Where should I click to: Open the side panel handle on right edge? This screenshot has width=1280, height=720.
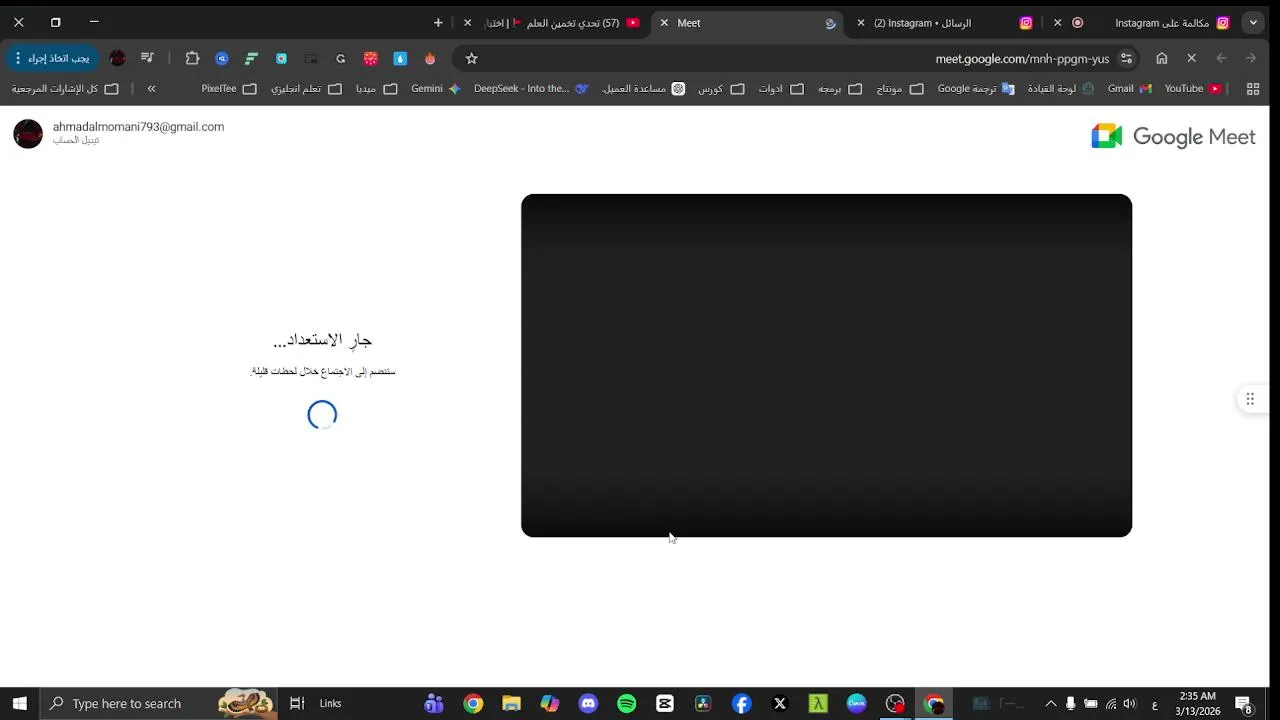pos(1250,399)
